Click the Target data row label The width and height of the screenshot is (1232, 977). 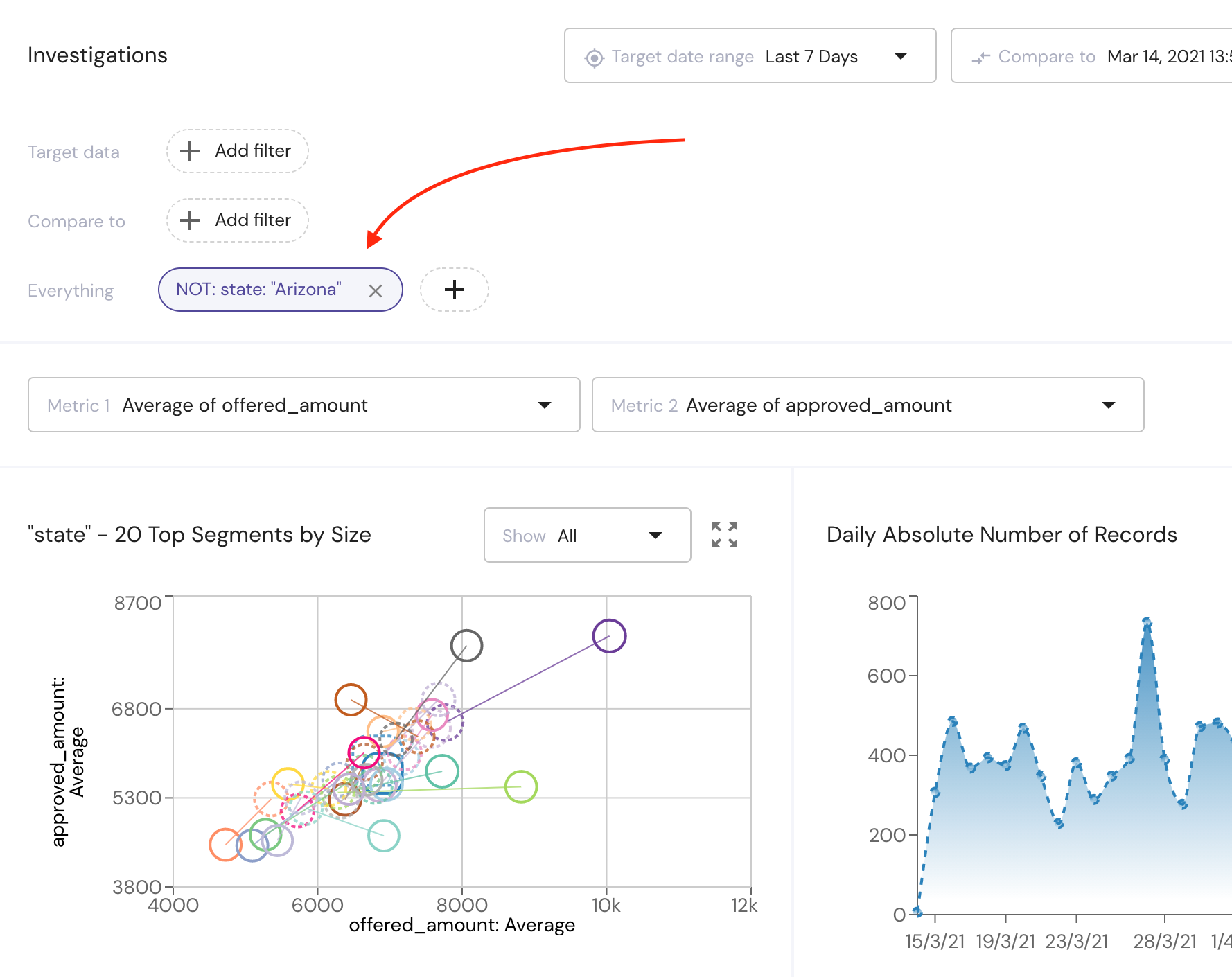coord(73,152)
